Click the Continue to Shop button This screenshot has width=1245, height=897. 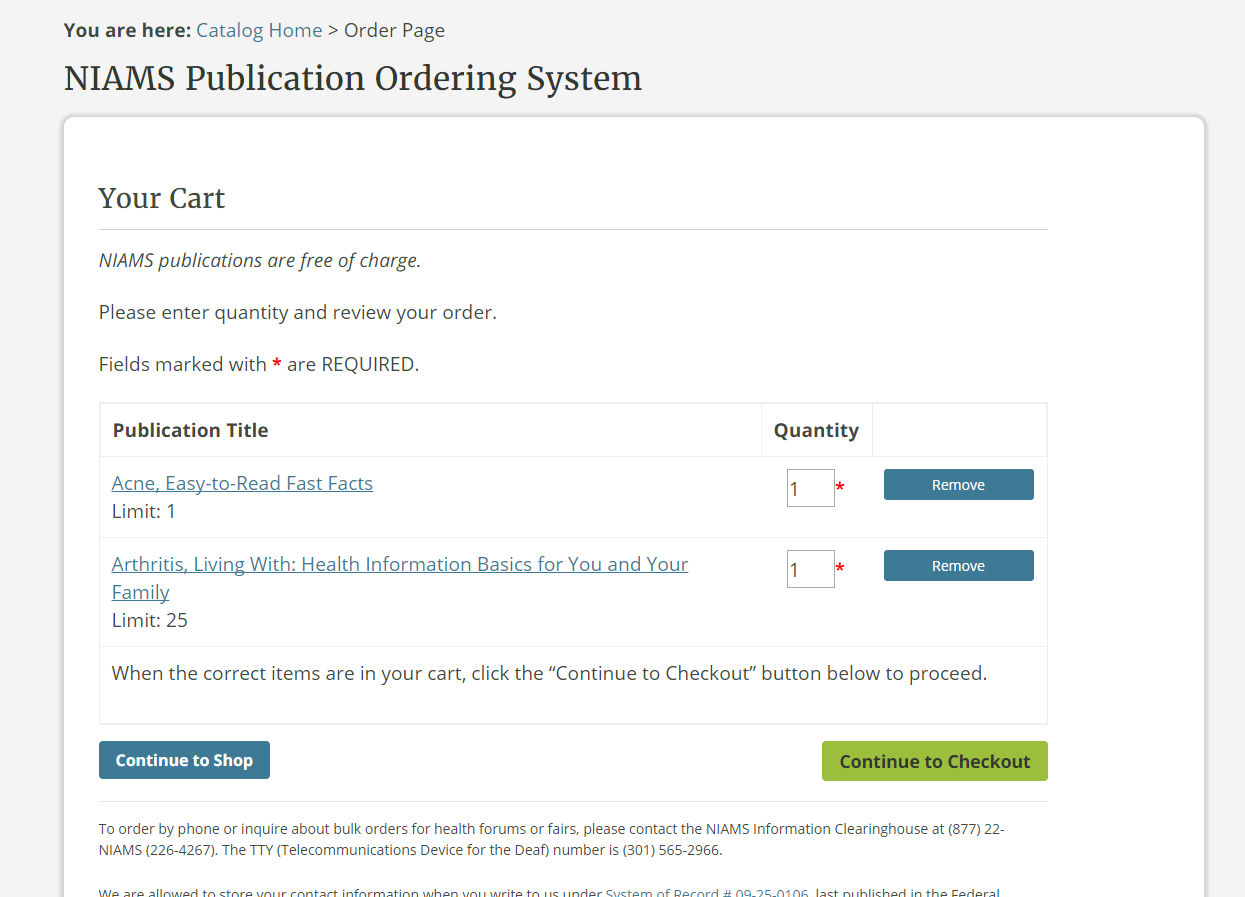[x=184, y=760]
